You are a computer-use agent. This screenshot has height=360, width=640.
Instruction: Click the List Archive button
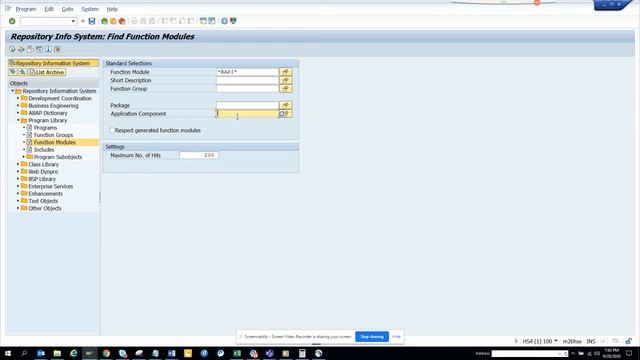(47, 72)
